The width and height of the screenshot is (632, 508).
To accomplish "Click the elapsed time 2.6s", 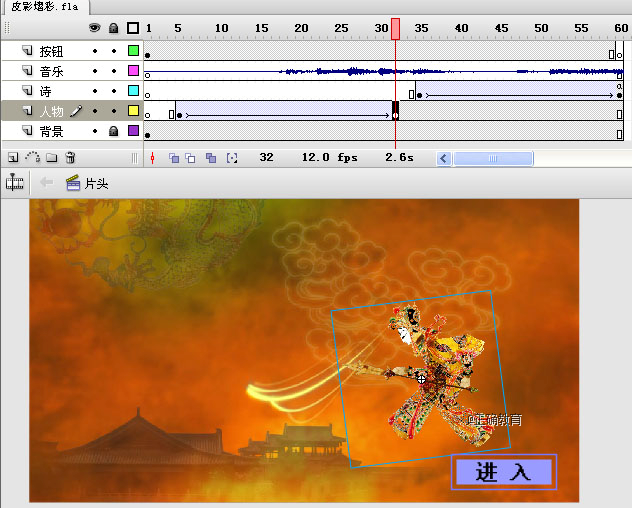I will (399, 157).
